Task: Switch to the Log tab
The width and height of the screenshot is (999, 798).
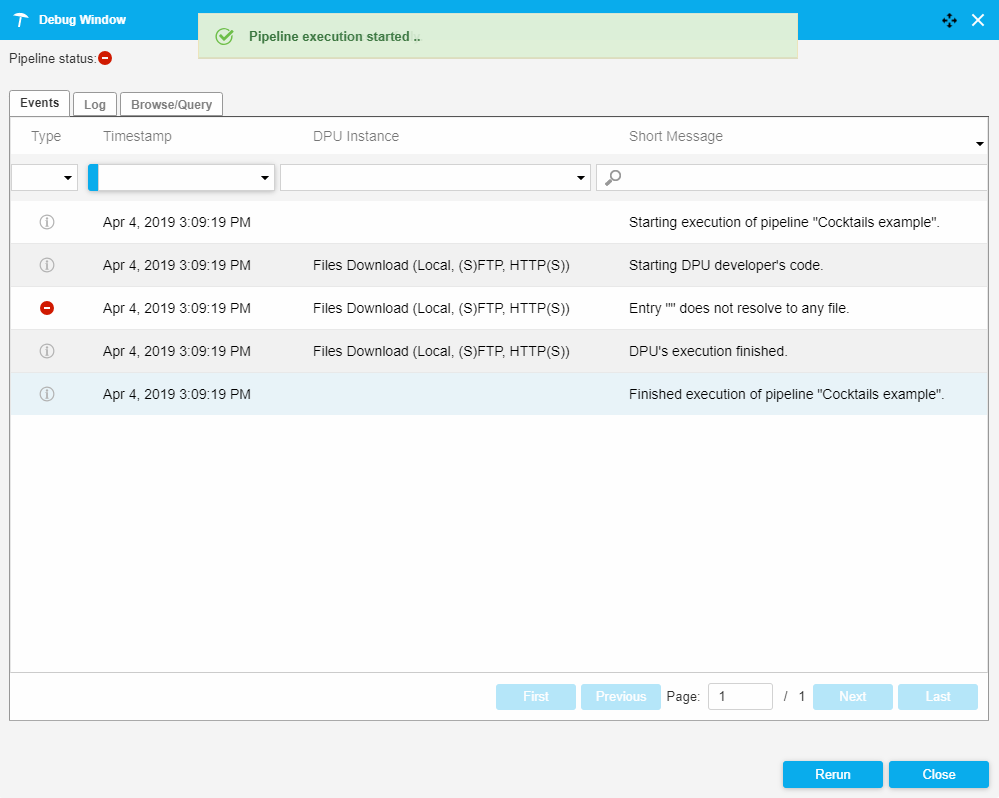Action: point(95,104)
